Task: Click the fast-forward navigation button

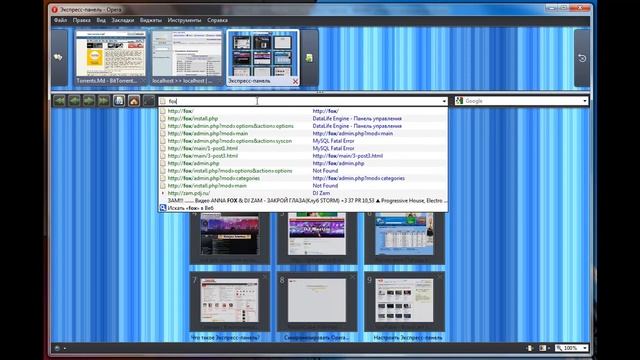Action: click(x=104, y=101)
